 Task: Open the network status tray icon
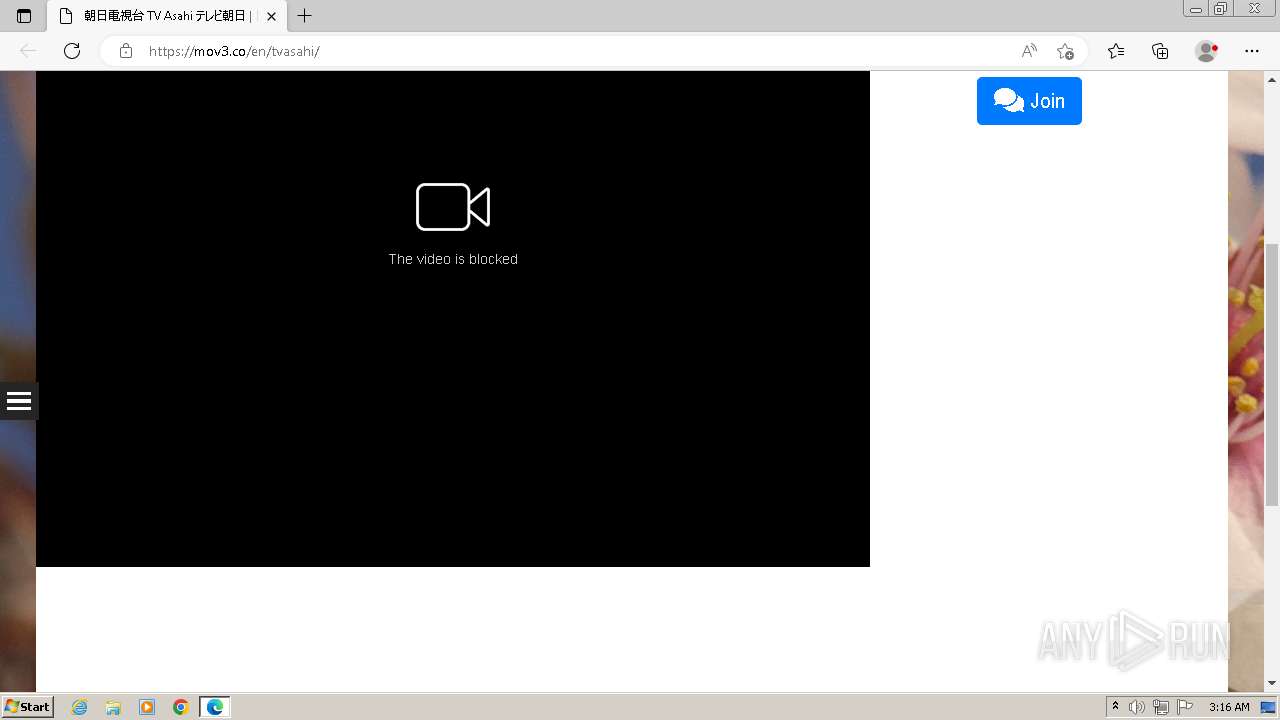pyautogui.click(x=1161, y=707)
